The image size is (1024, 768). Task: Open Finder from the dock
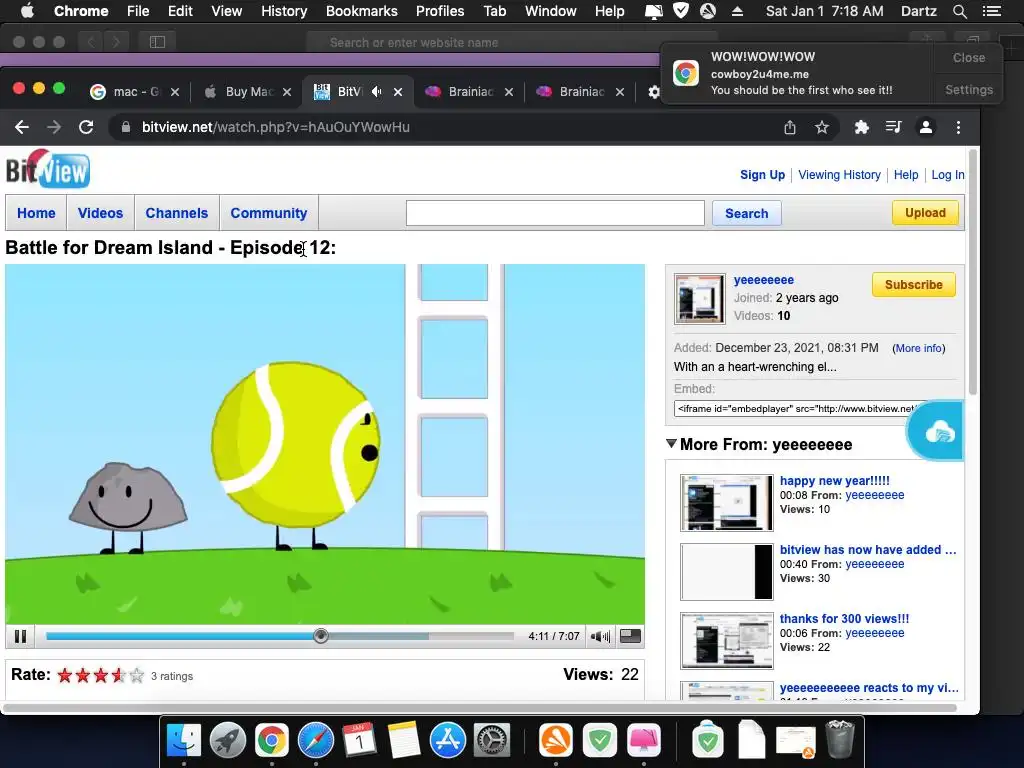(x=184, y=741)
